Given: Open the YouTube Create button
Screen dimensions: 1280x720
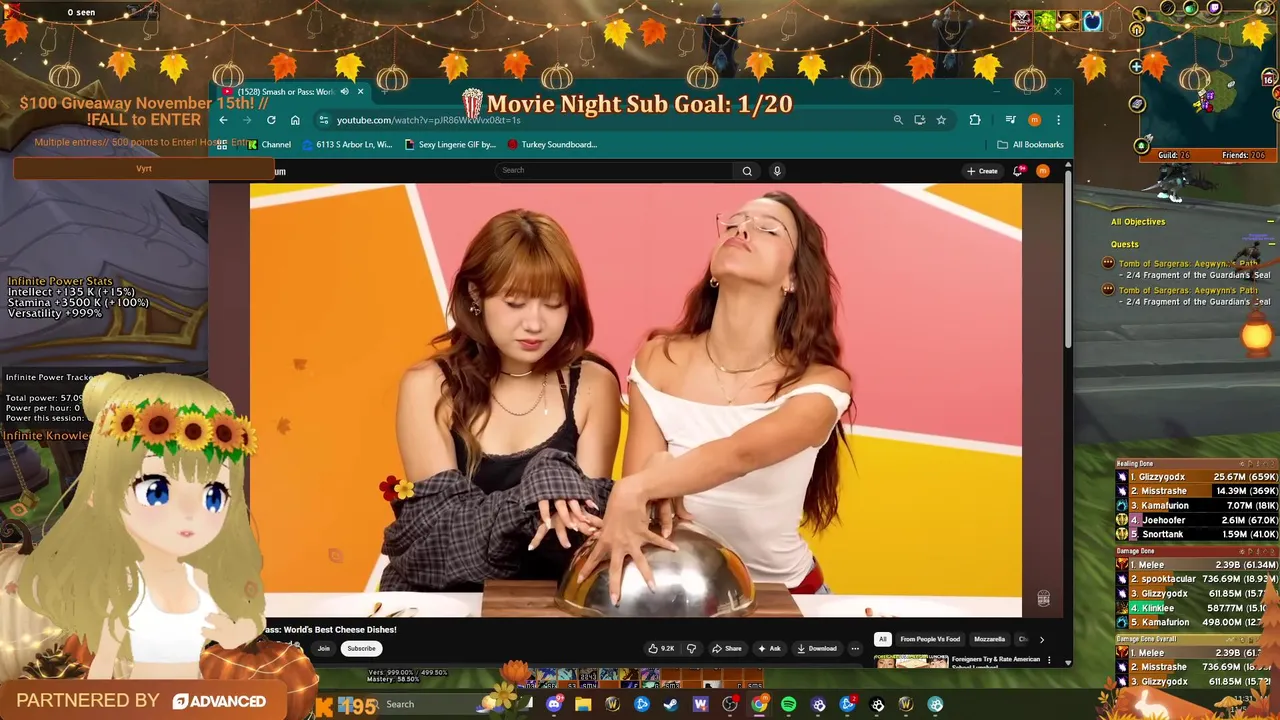Looking at the screenshot, I should point(982,171).
